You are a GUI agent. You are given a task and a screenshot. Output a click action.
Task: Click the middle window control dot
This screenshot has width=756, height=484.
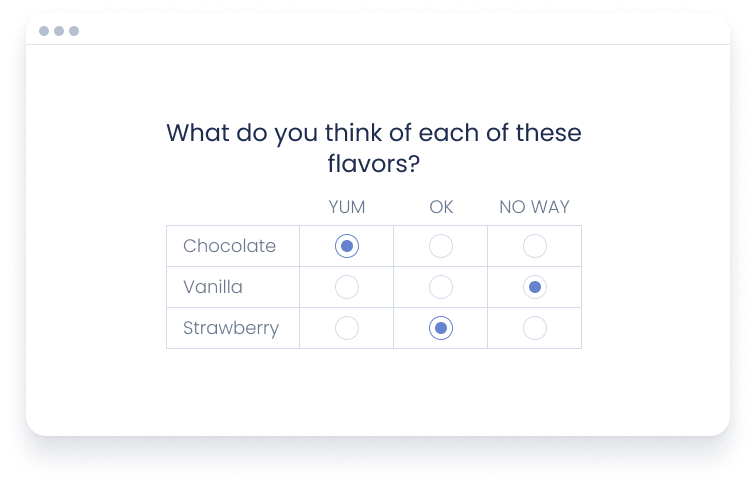[59, 31]
